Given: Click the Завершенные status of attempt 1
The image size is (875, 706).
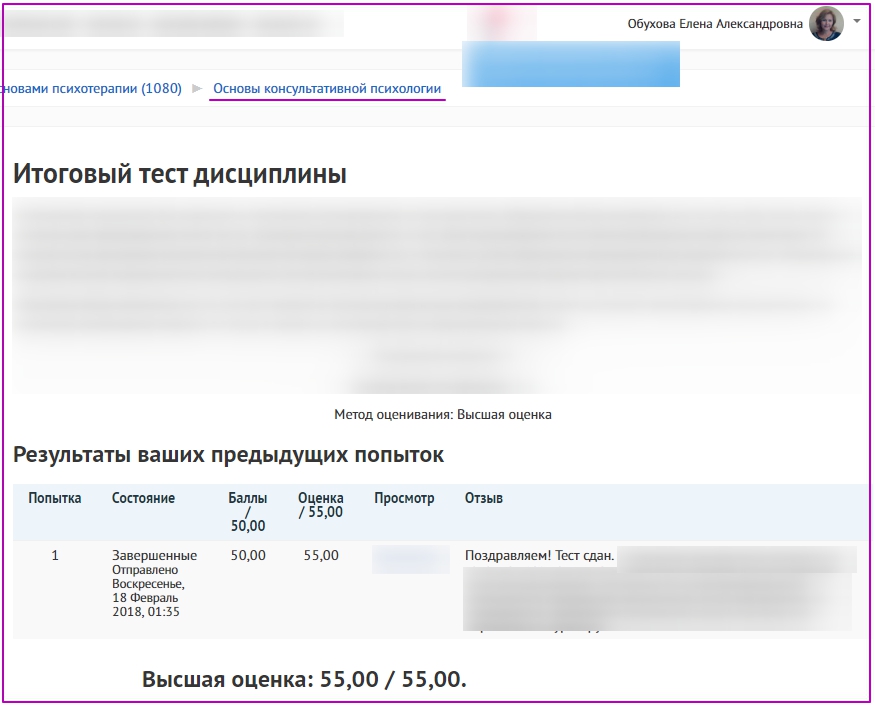Looking at the screenshot, I should (x=154, y=556).
